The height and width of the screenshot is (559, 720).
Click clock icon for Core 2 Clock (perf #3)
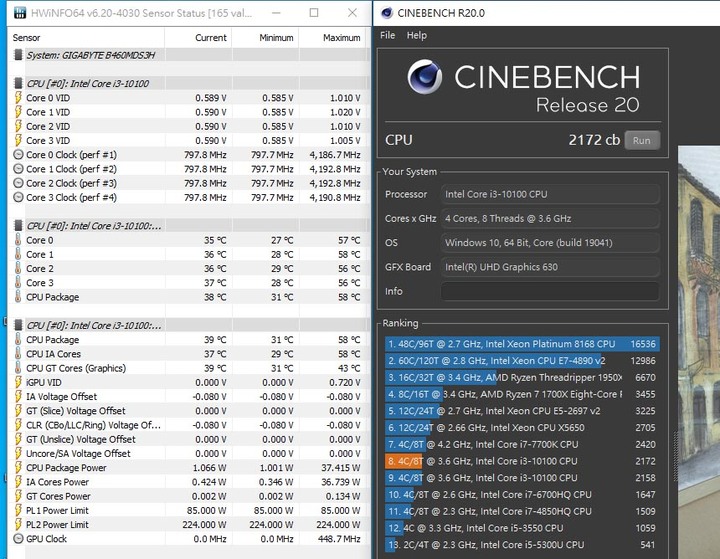tap(18, 183)
